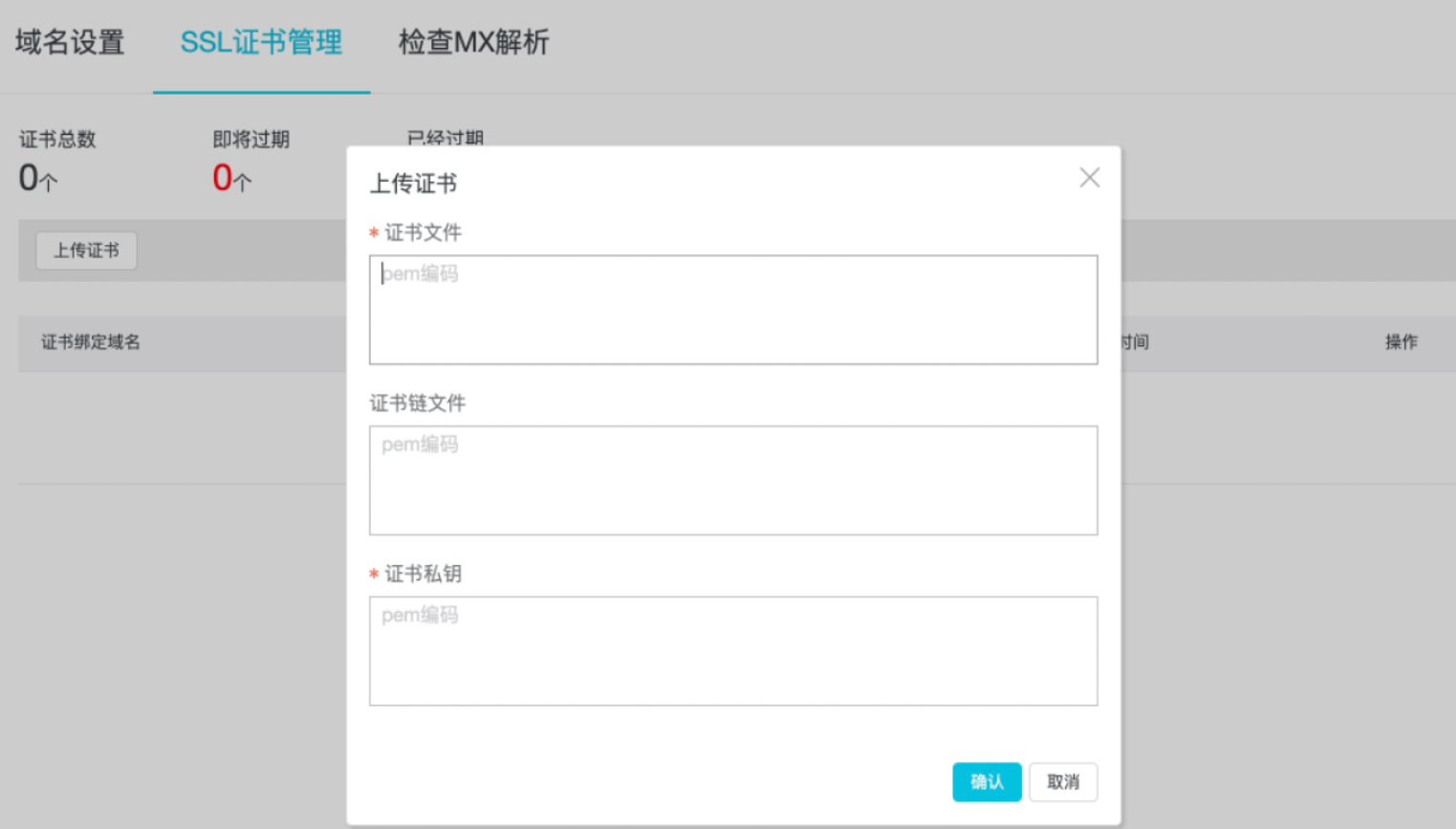The width and height of the screenshot is (1456, 829).
Task: Select the SSL证书管理 tab
Action: click(x=261, y=43)
